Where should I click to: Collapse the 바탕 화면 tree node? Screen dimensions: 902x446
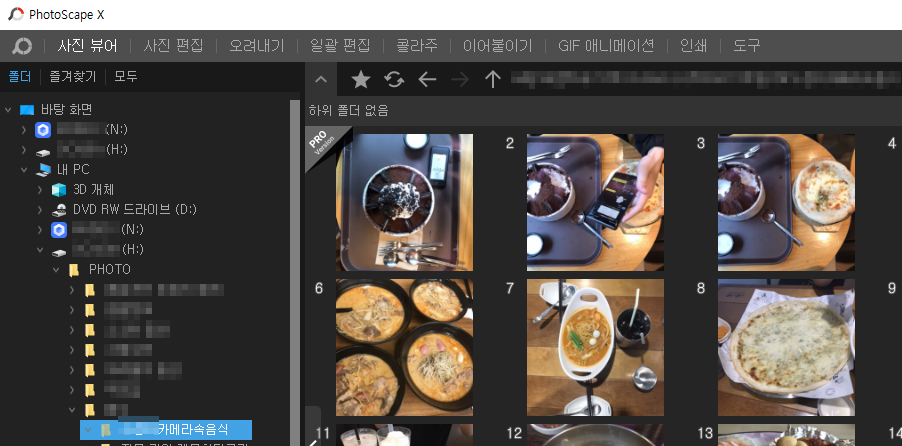click(8, 109)
